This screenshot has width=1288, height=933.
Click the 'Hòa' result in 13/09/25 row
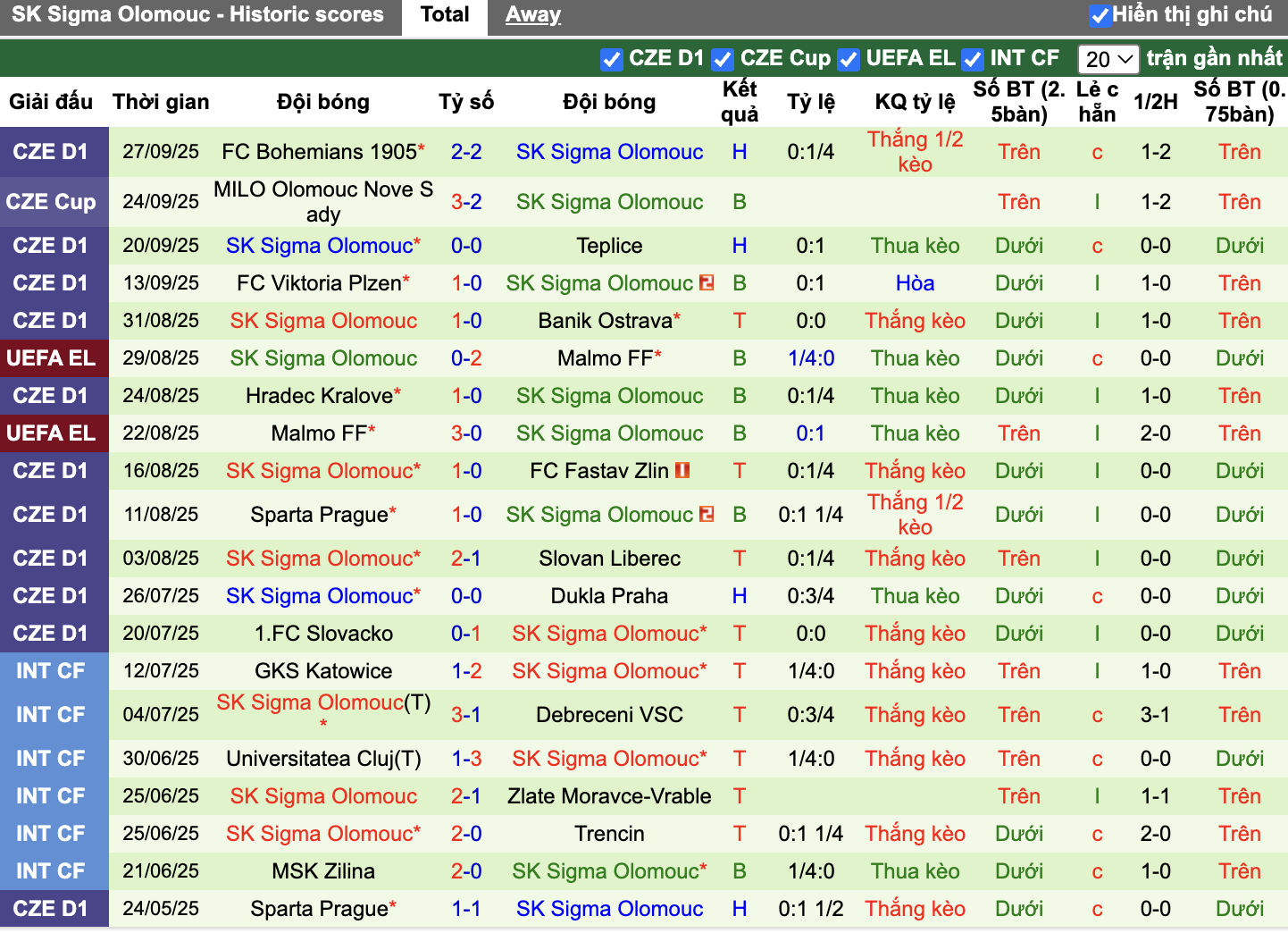click(x=916, y=283)
